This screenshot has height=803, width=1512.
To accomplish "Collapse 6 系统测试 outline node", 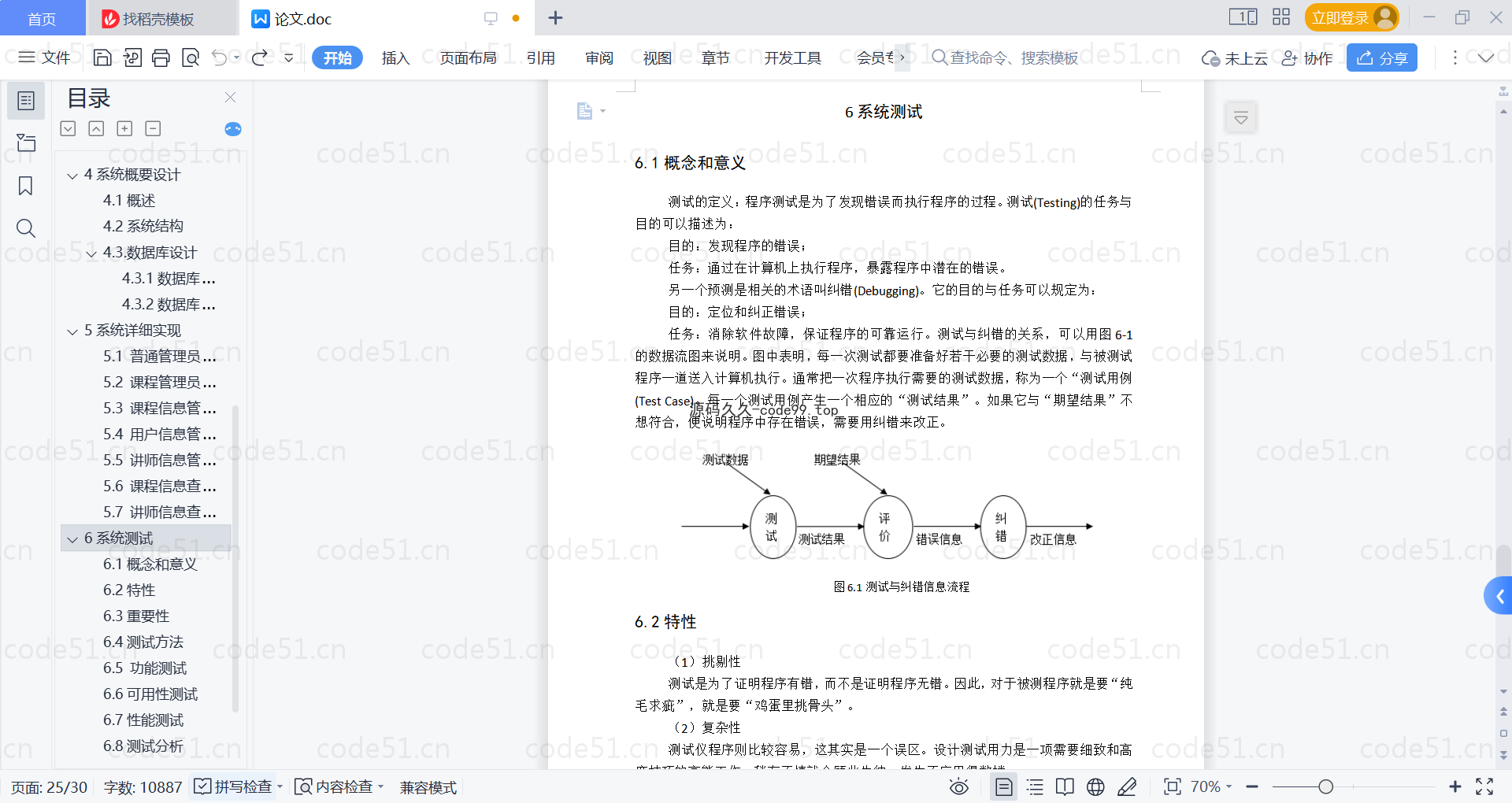I will click(x=72, y=539).
